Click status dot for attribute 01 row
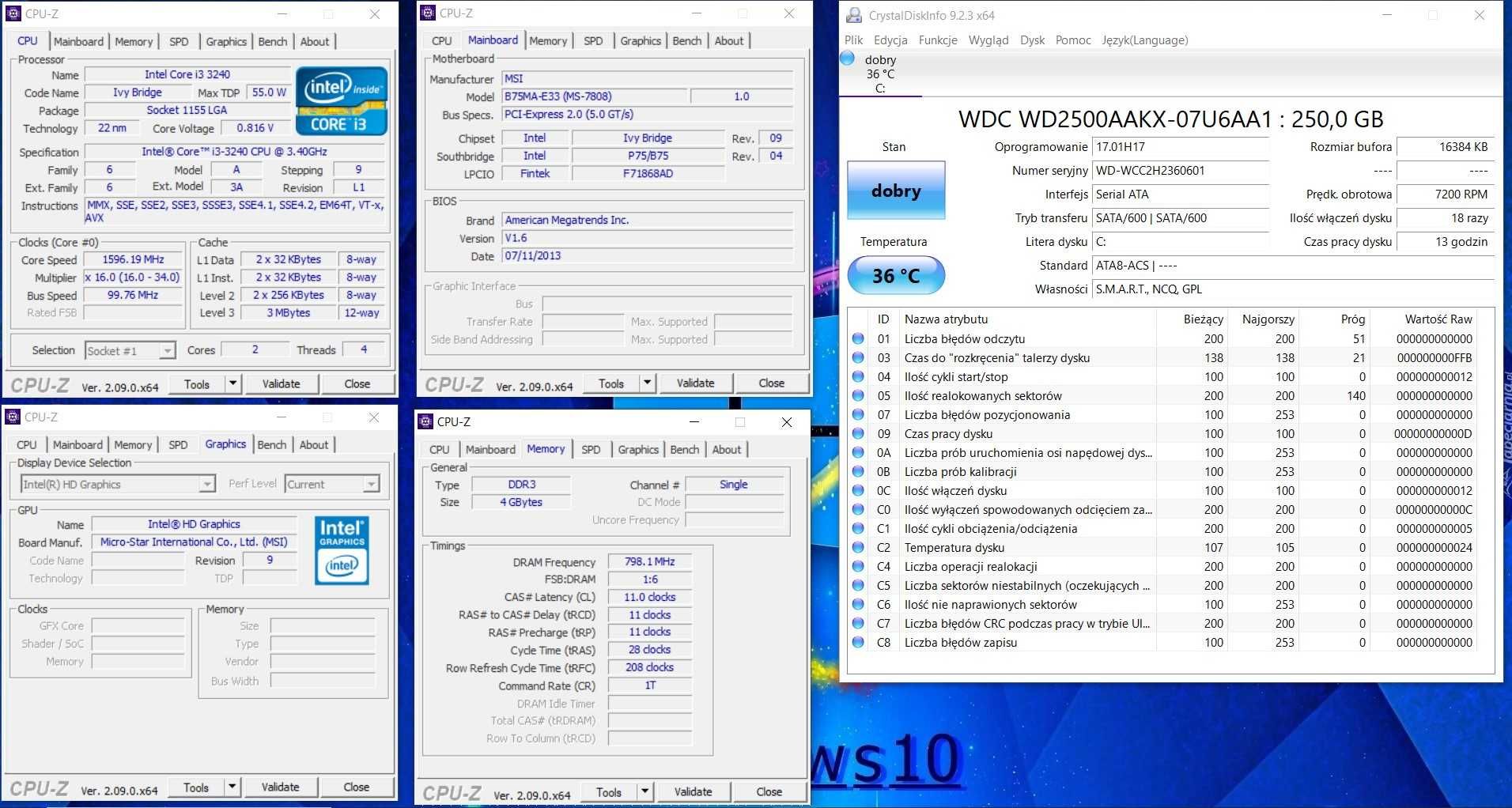Screen dimensions: 1512x808 858,338
